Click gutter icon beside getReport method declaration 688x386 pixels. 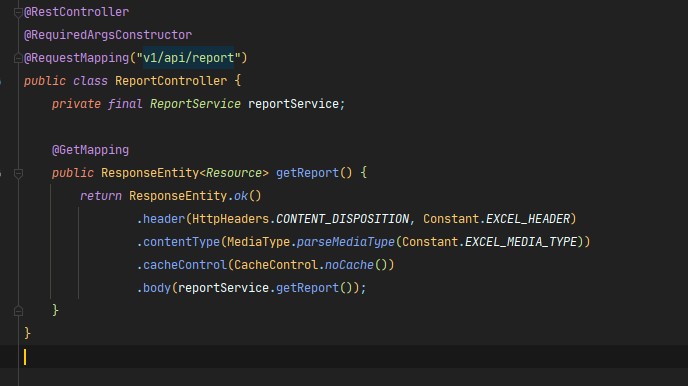[x=1, y=173]
